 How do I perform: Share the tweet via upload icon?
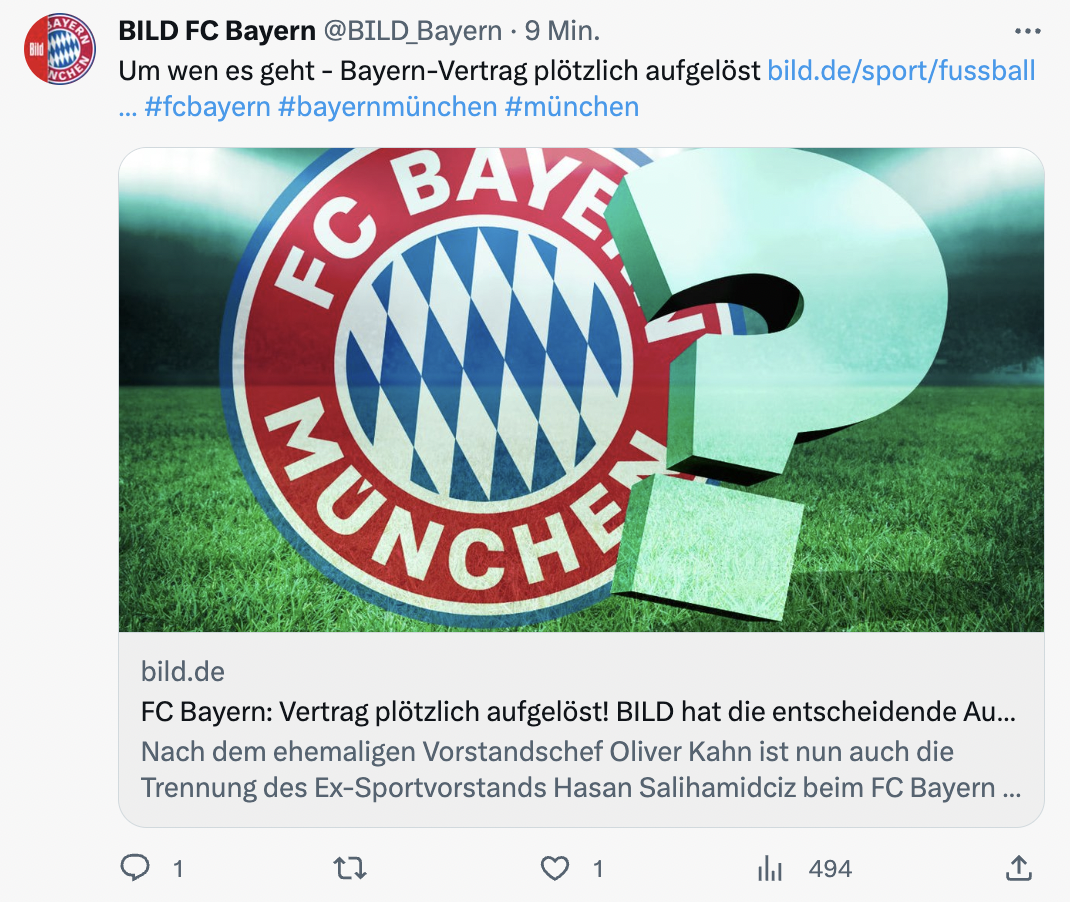coord(1019,868)
